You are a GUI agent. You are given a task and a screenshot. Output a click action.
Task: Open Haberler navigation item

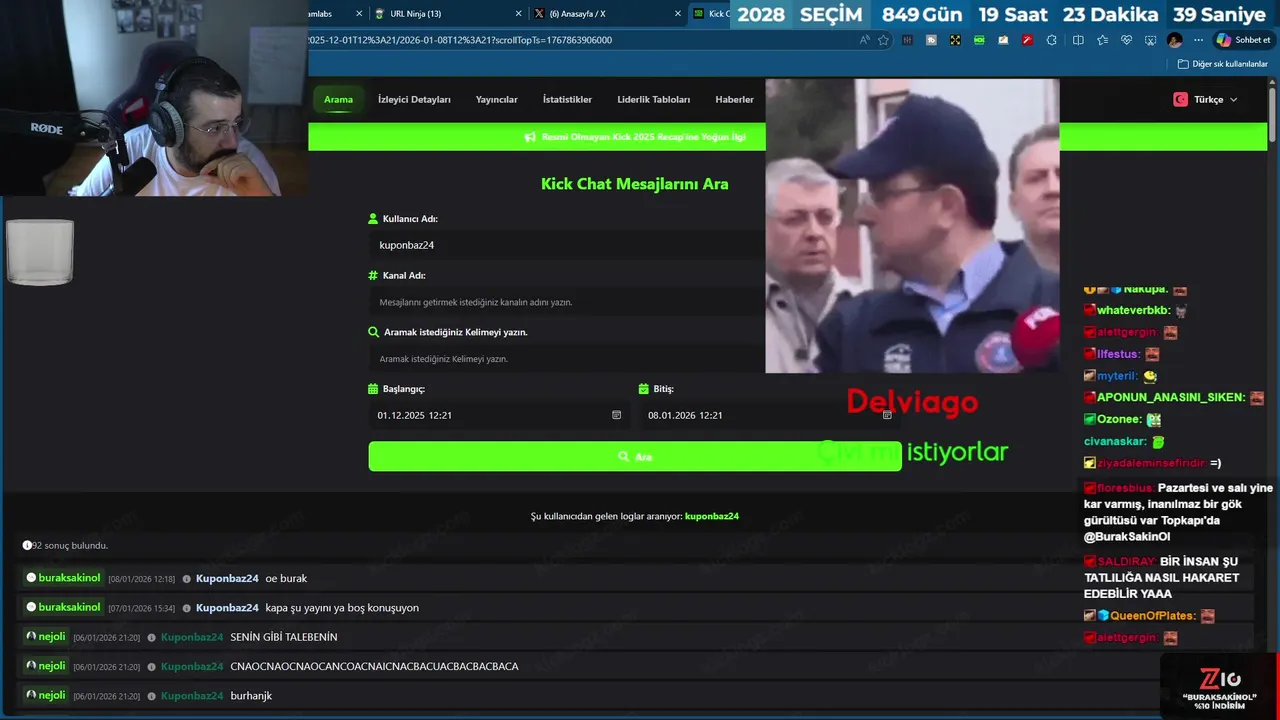(x=734, y=99)
